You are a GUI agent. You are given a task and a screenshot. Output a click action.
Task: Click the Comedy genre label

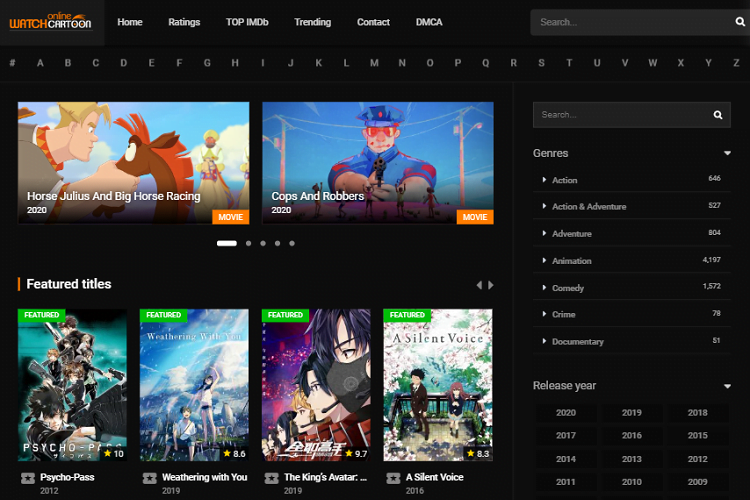coord(568,288)
